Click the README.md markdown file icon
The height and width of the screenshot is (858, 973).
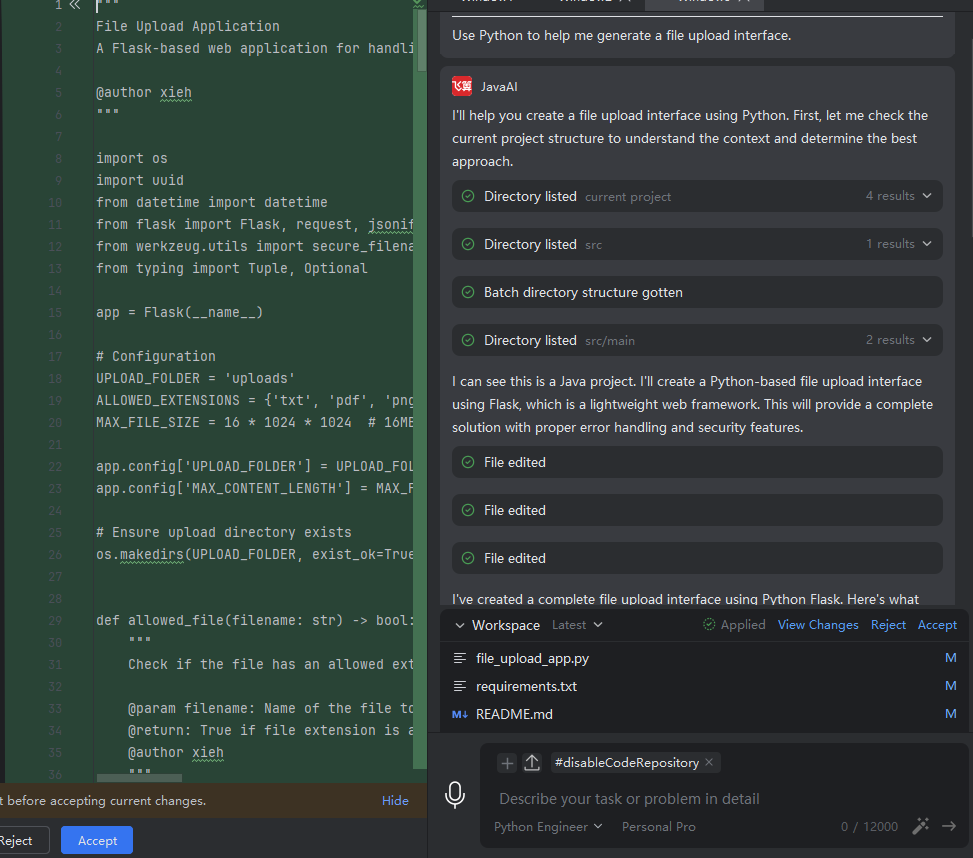[x=460, y=714]
